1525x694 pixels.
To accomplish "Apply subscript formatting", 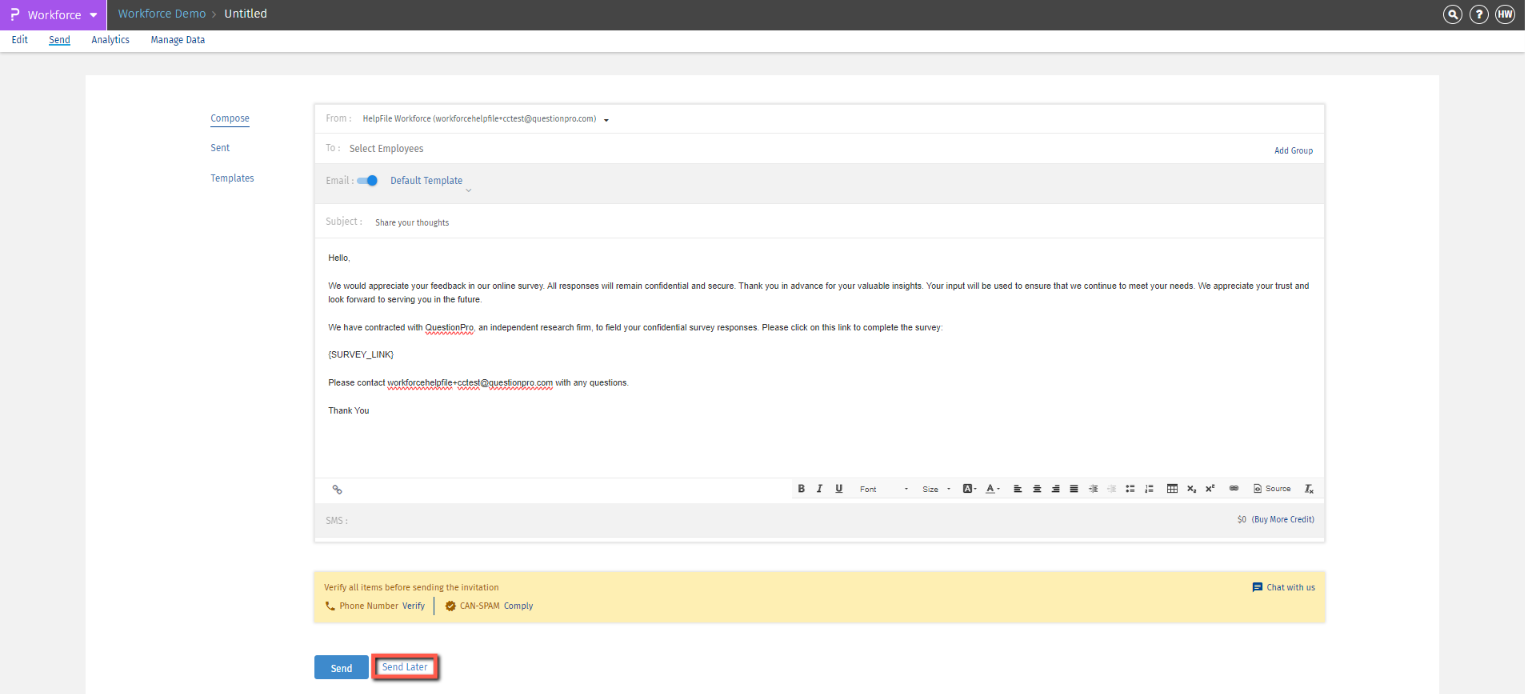I will point(1191,488).
